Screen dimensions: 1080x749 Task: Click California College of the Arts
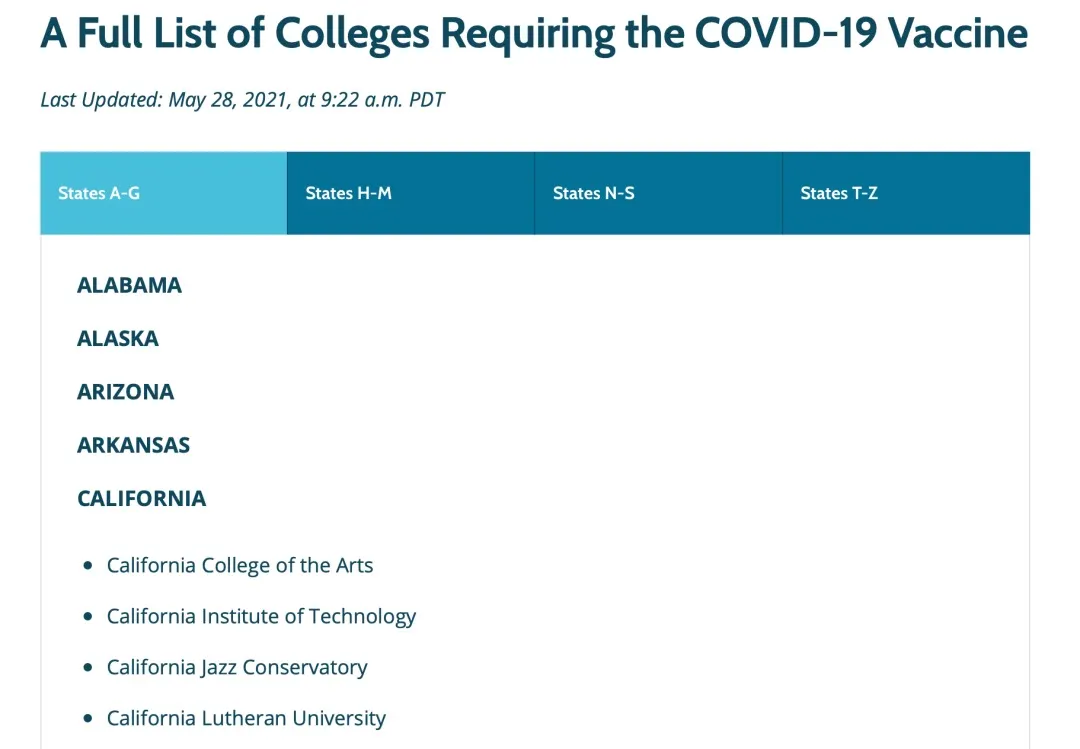240,565
